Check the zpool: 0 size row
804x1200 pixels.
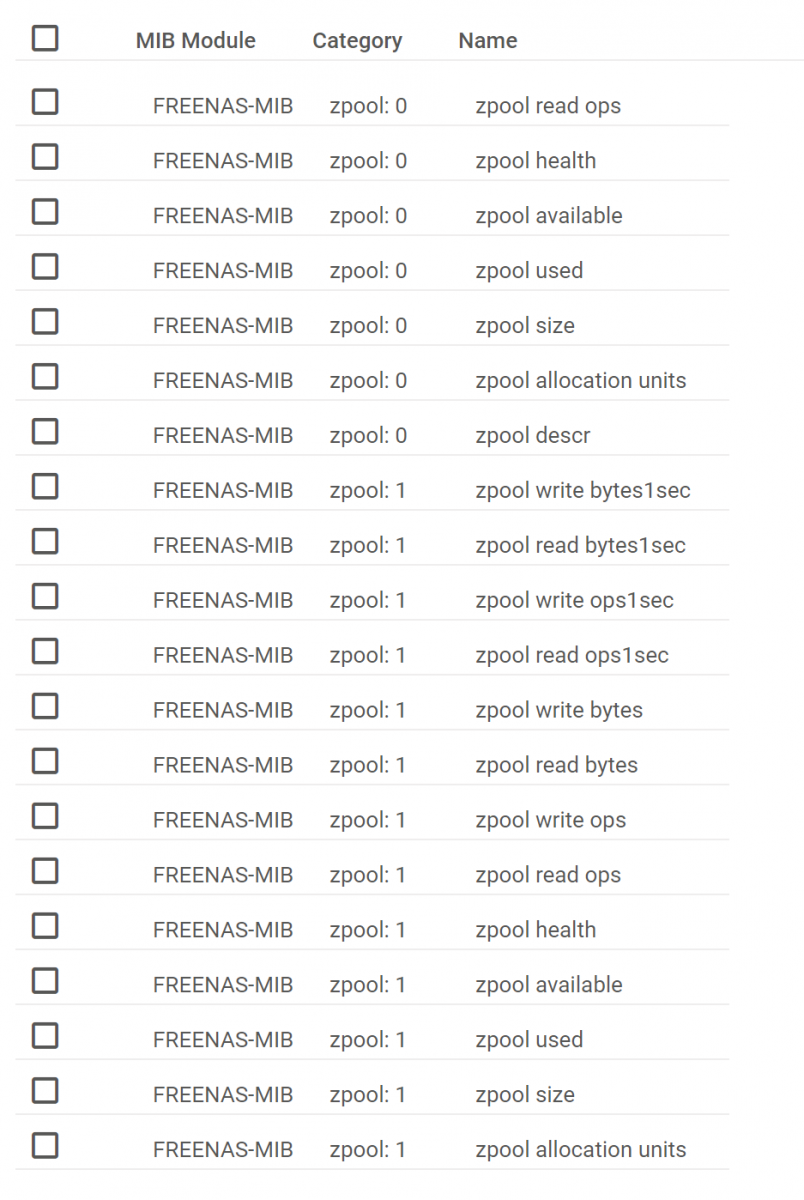(45, 322)
